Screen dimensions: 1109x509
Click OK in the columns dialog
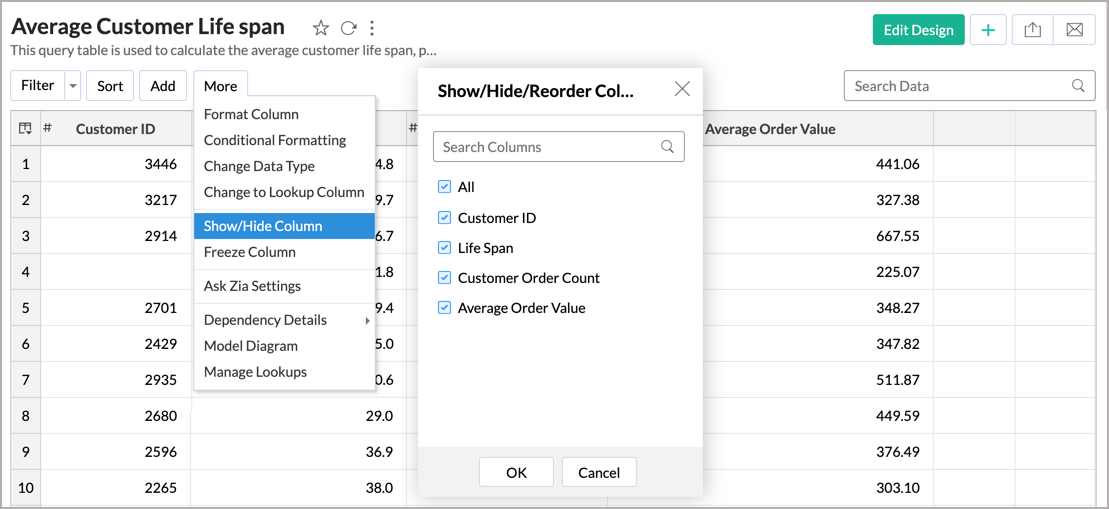coord(516,472)
